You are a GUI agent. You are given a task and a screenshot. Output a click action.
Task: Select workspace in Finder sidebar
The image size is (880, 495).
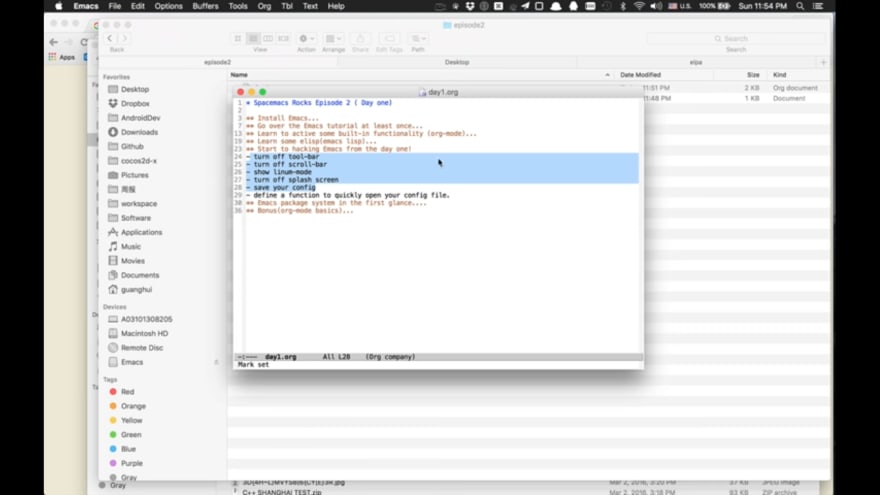139,204
